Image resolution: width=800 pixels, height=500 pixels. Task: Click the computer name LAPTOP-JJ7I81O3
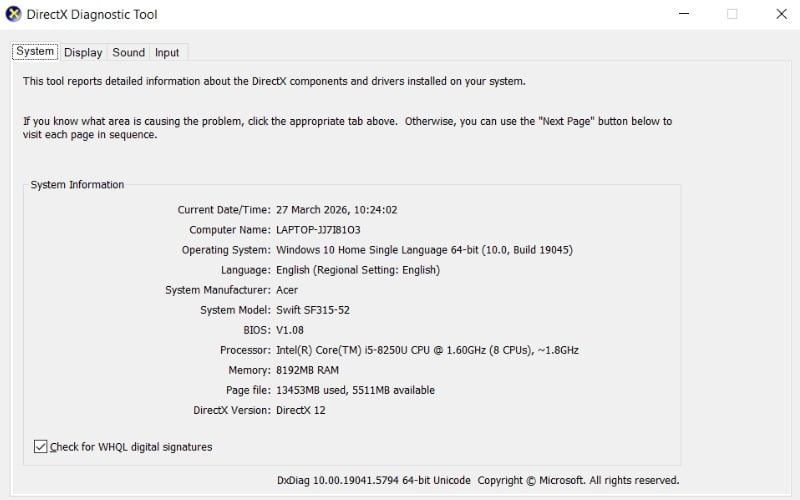[x=318, y=230]
